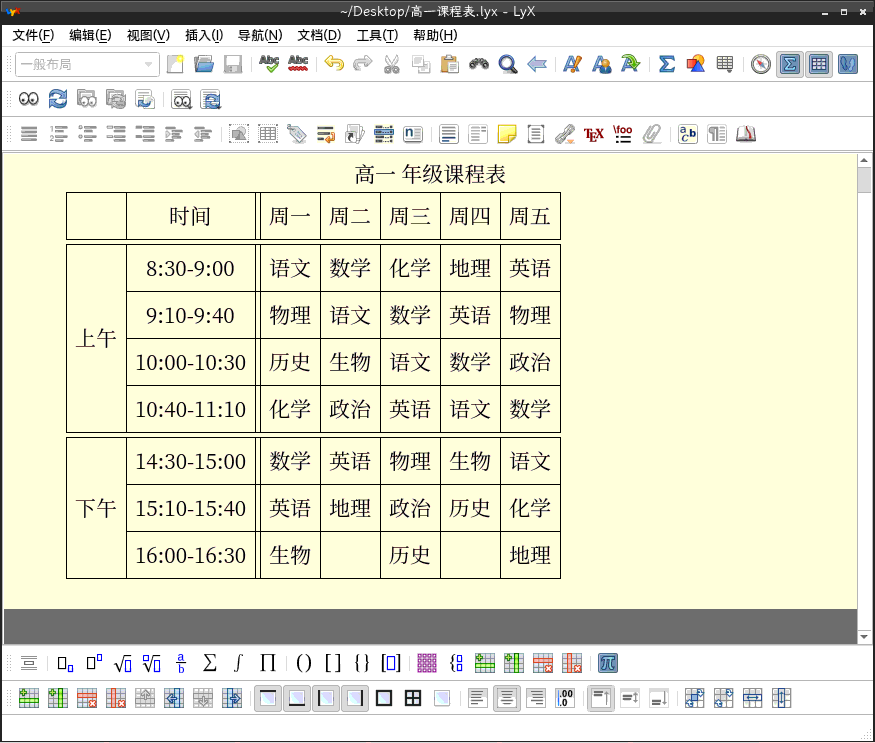Toggle the table toolbar button
Image resolution: width=875 pixels, height=743 pixels.
pyautogui.click(x=819, y=65)
